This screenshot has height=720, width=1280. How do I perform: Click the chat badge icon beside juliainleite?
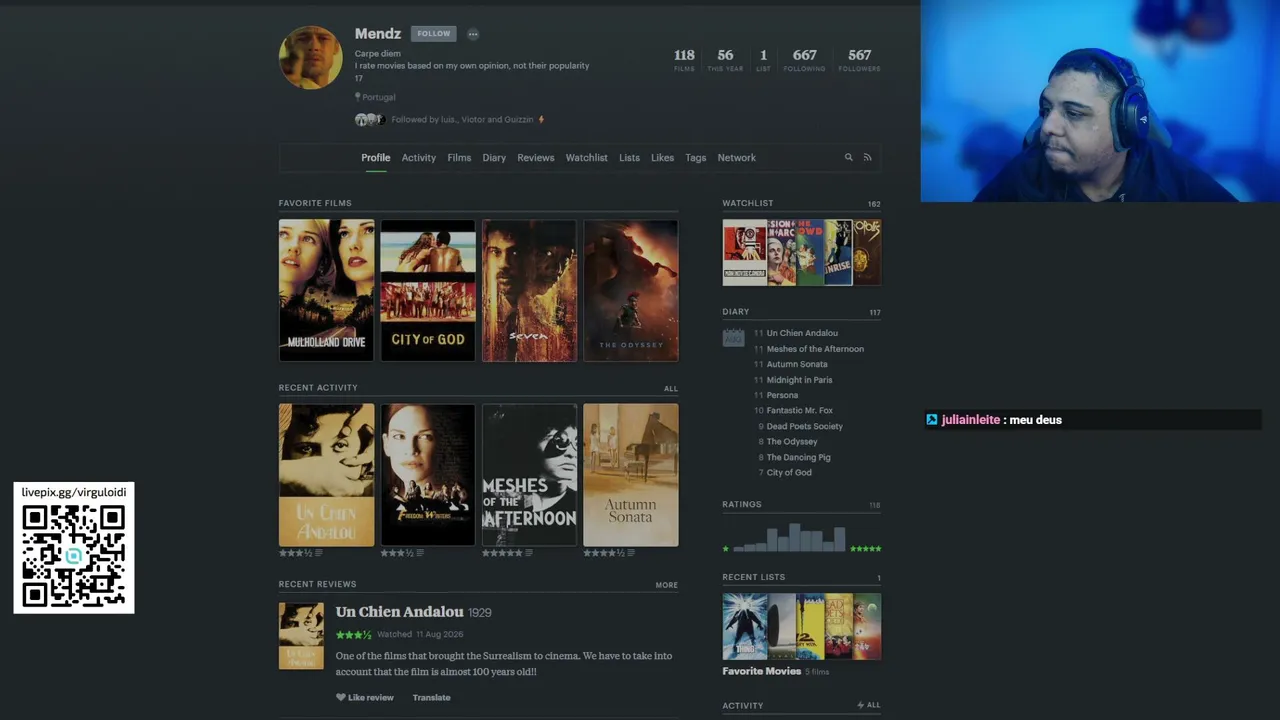932,420
